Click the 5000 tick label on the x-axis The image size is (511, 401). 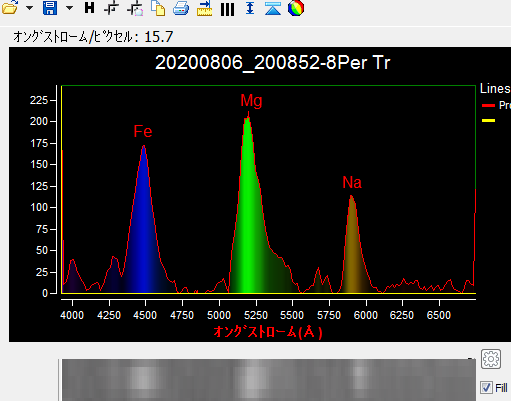coord(219,315)
